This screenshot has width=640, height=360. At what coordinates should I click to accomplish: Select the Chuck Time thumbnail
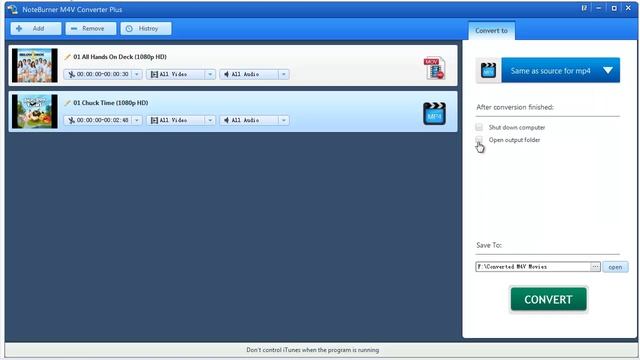point(35,111)
